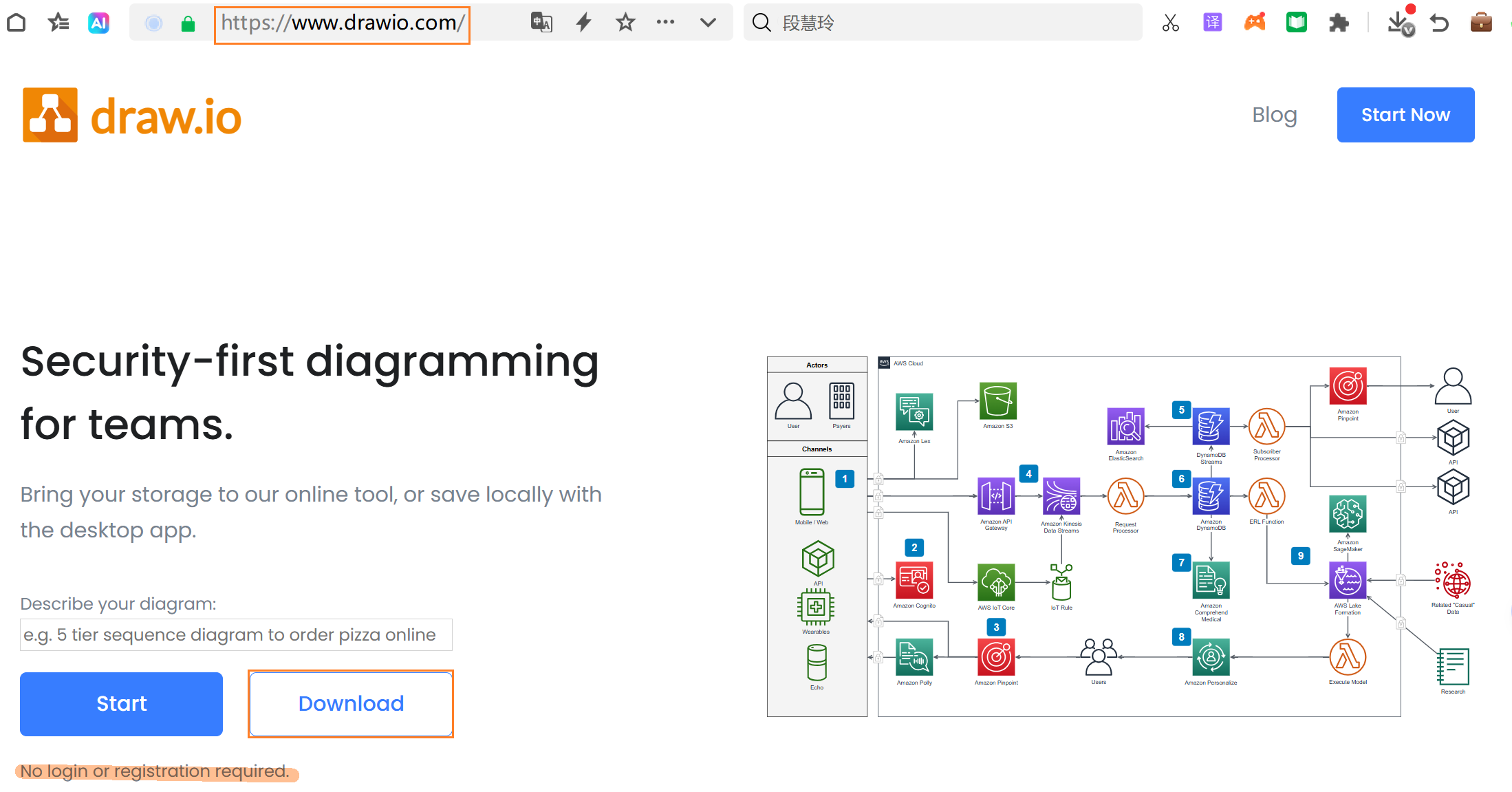
Task: Click the lightning bolt speed mode icon
Action: tap(584, 23)
